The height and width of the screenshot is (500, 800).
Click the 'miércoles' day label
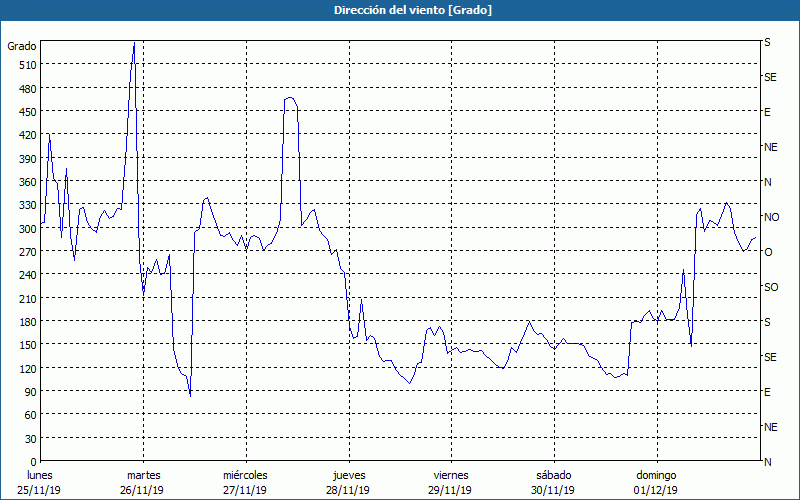click(245, 476)
